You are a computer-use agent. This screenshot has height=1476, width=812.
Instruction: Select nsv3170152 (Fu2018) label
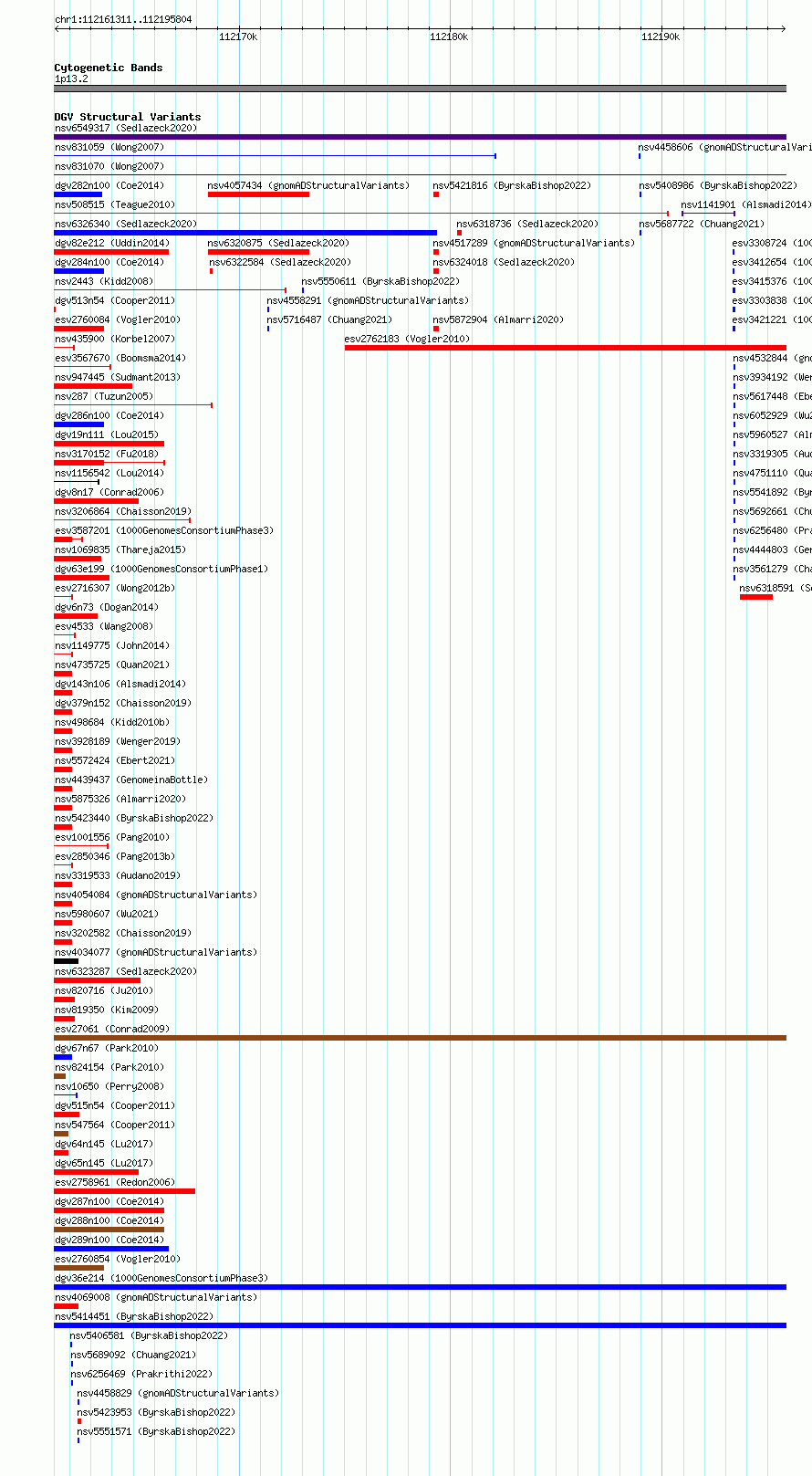coord(107,454)
